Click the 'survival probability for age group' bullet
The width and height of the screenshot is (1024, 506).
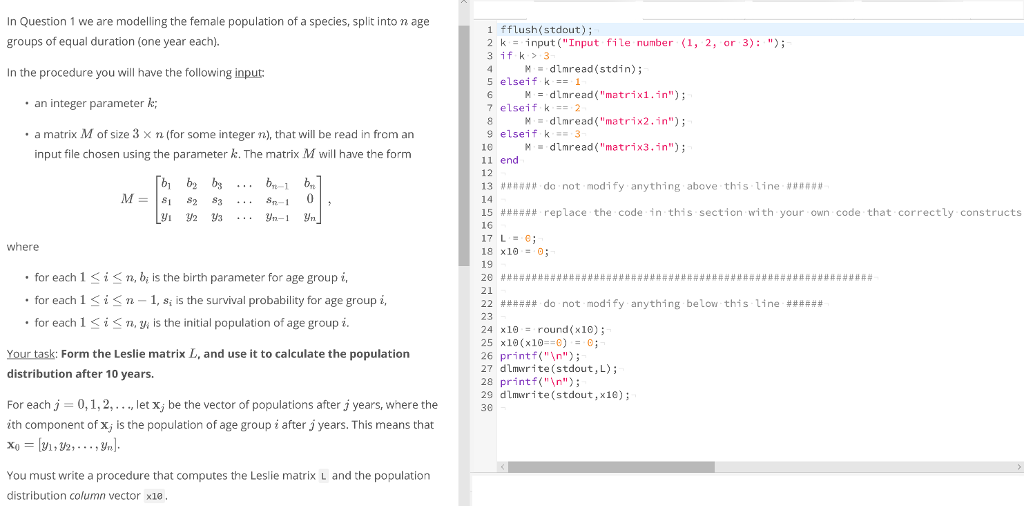click(x=212, y=300)
